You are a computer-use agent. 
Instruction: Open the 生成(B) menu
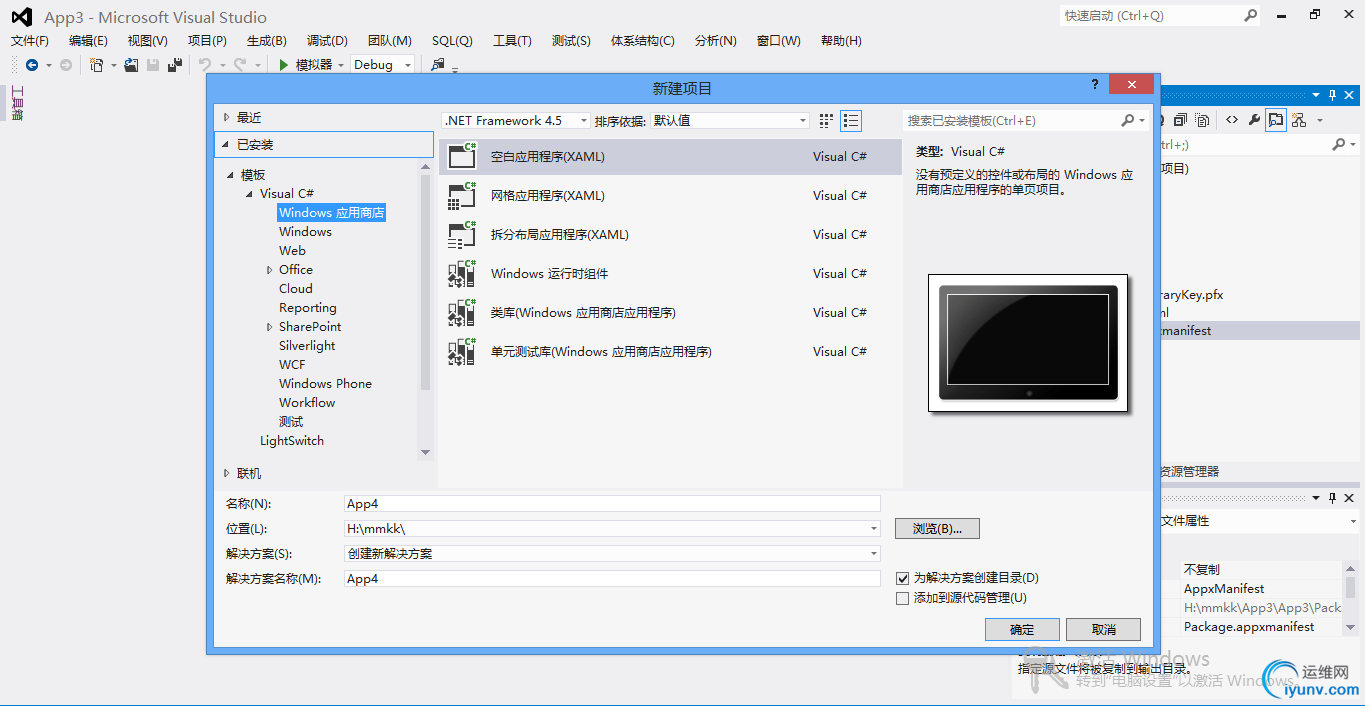[x=267, y=41]
